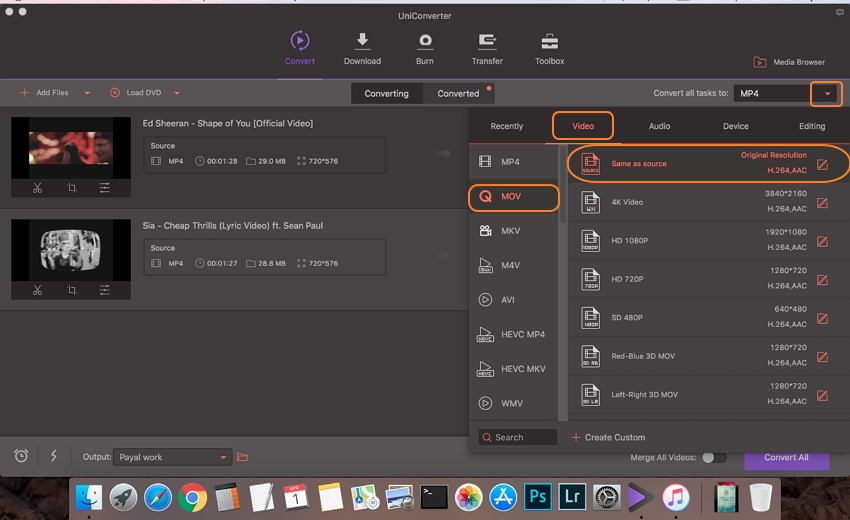Click Convert All button
The width and height of the screenshot is (850, 520).
pyautogui.click(x=787, y=459)
